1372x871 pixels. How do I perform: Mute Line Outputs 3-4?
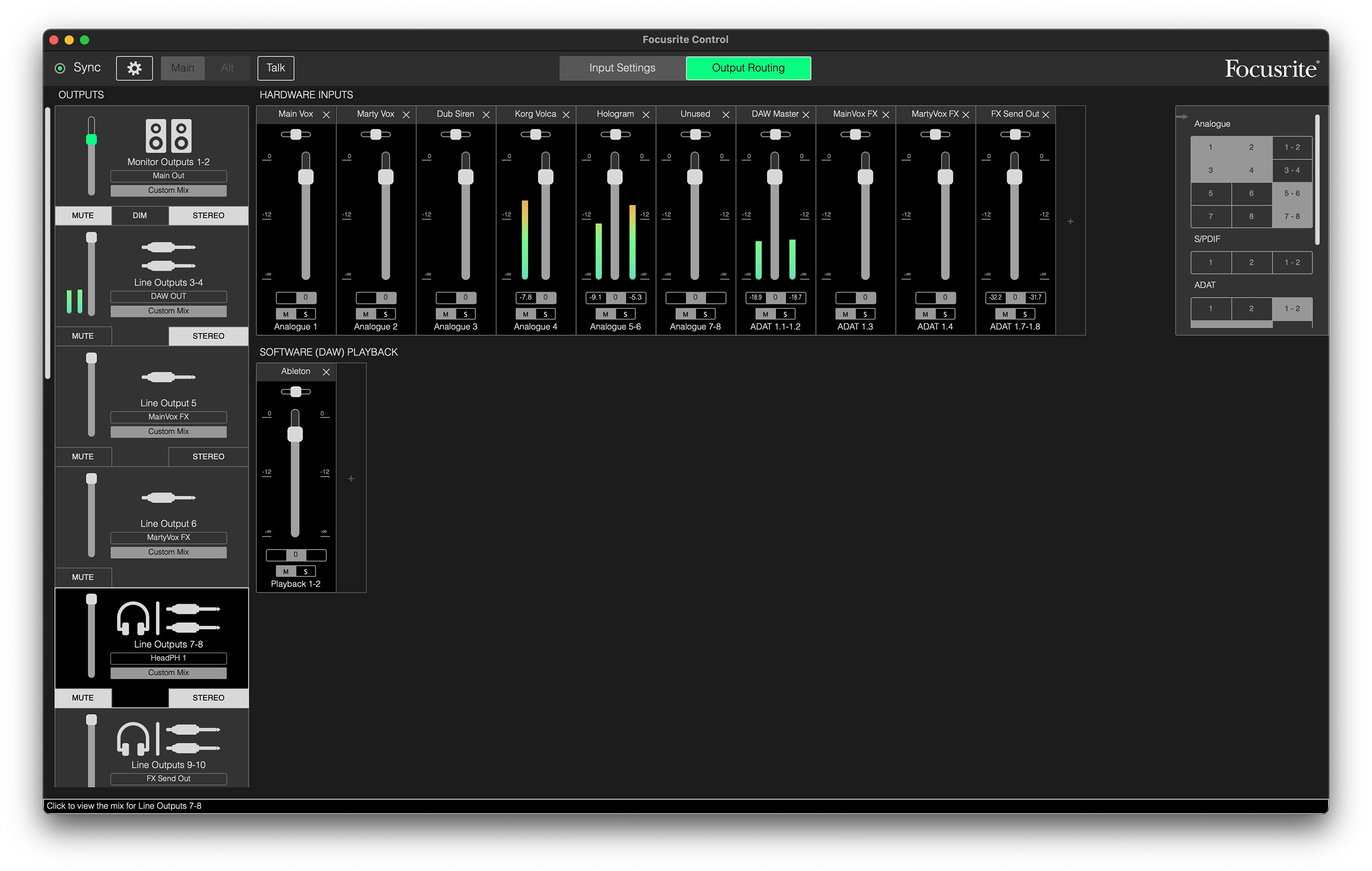click(x=83, y=336)
